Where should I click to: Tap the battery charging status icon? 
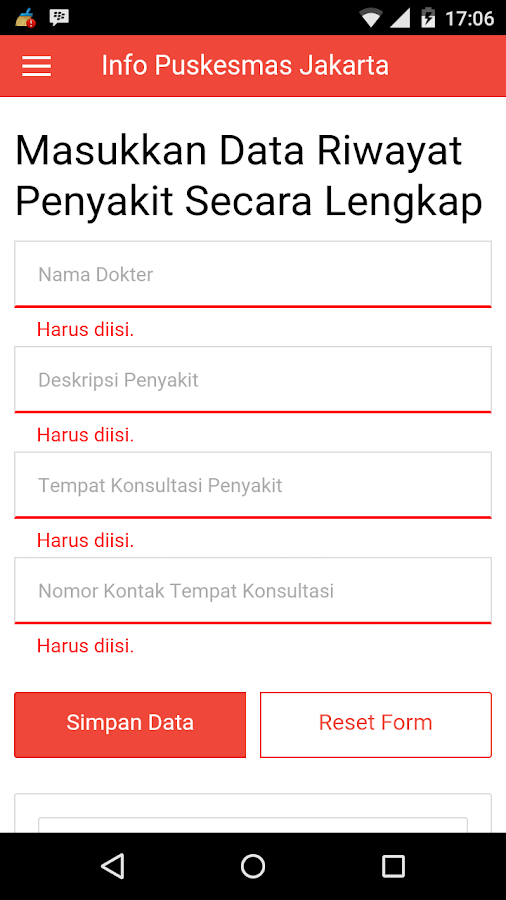[x=428, y=18]
